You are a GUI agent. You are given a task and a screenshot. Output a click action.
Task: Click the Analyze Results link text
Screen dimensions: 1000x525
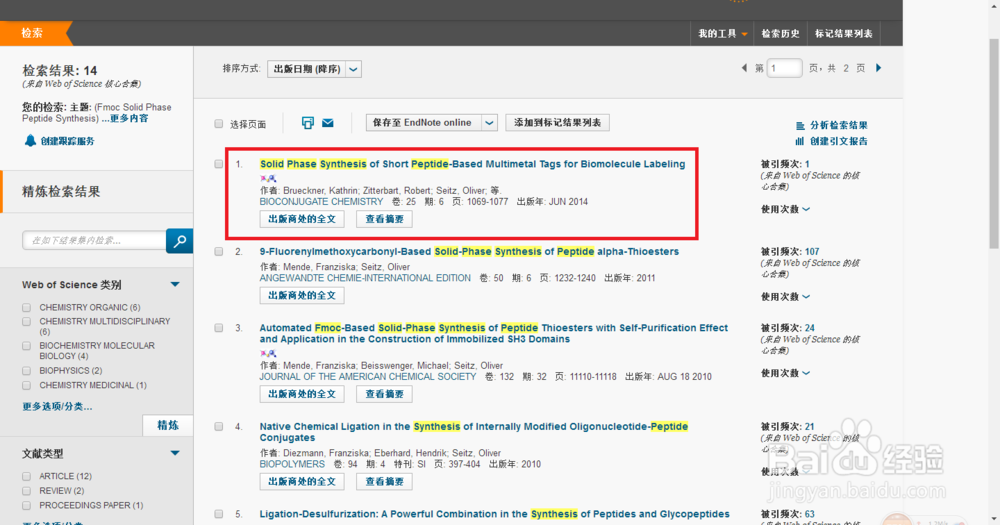tap(839, 126)
